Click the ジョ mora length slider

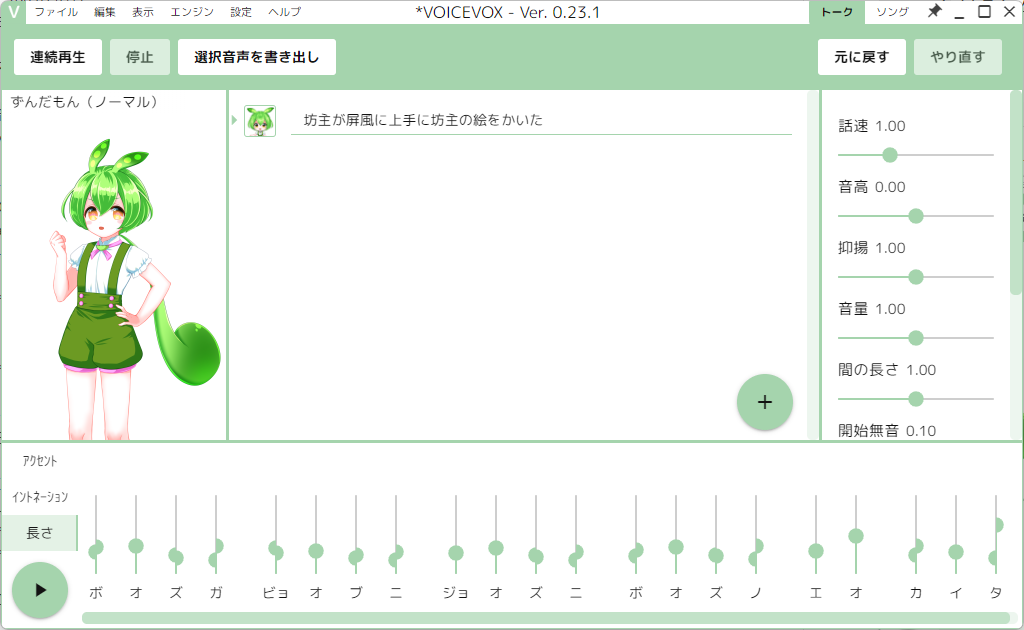(x=456, y=534)
